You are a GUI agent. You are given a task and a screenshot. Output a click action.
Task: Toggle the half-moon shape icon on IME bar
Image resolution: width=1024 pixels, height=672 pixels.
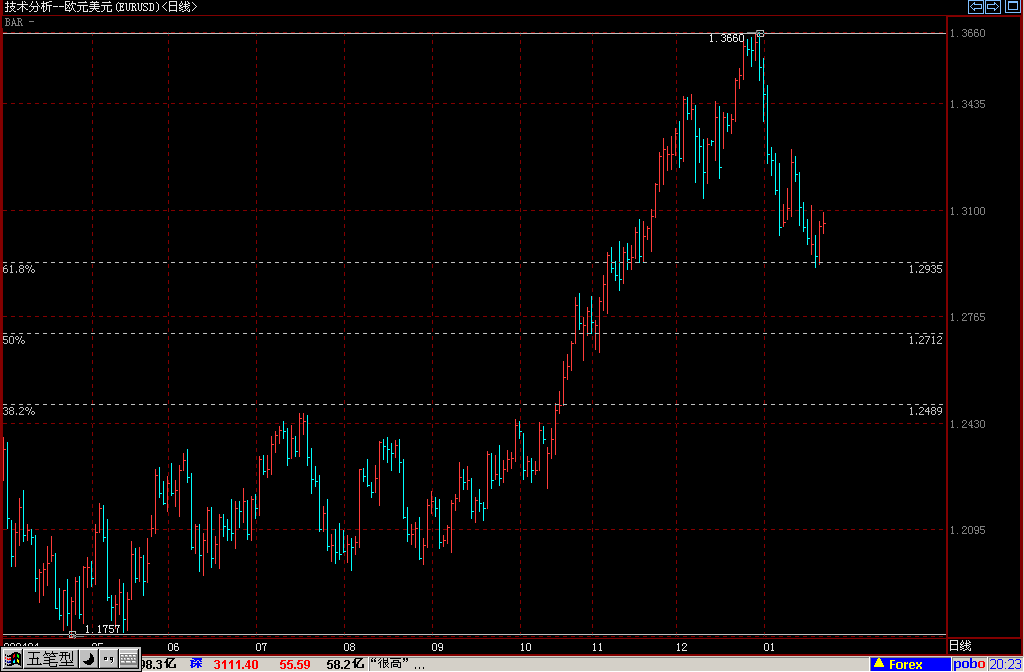click(88, 660)
